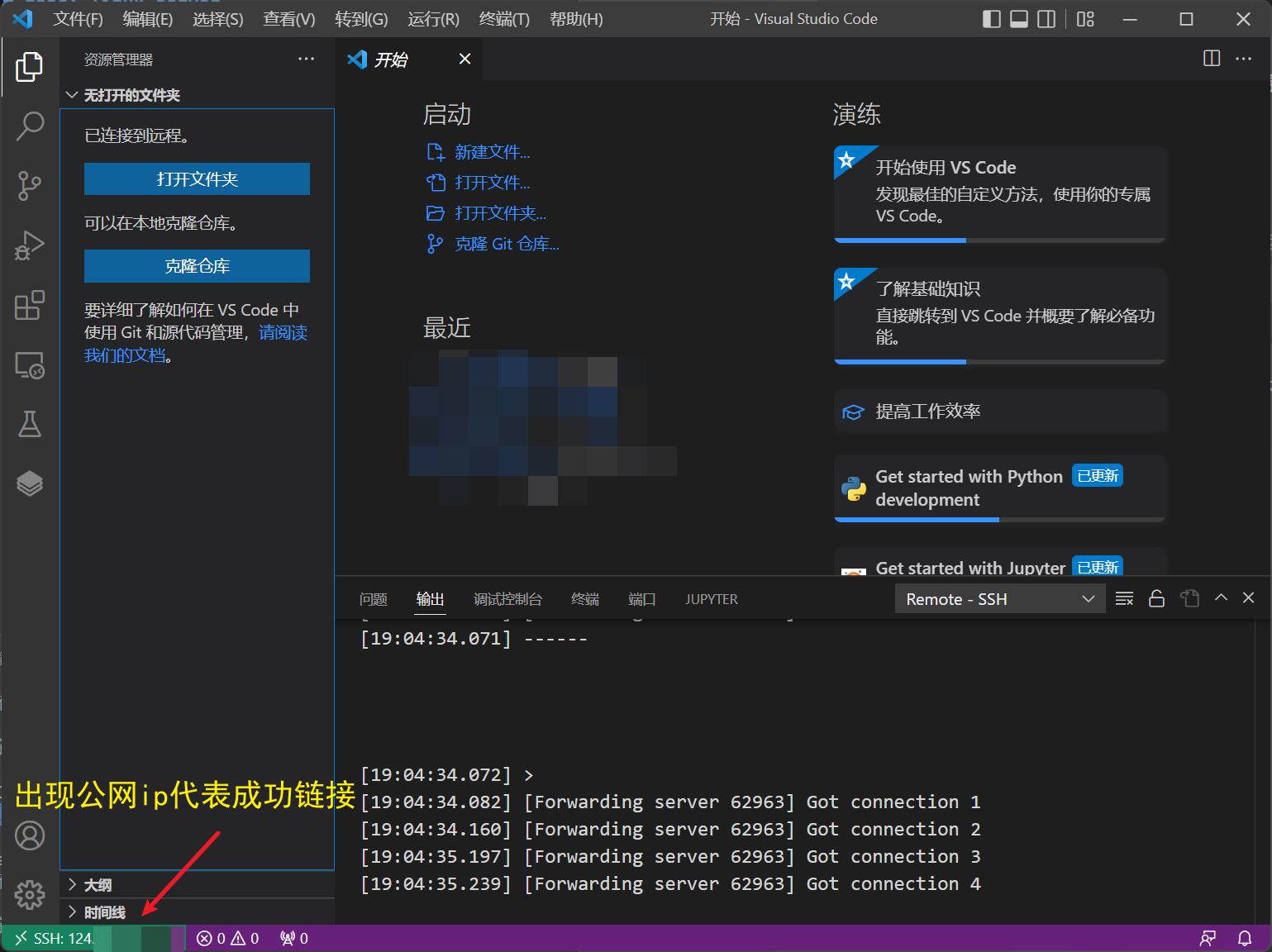The height and width of the screenshot is (952, 1272).
Task: Open editor more actions ellipsis
Action: [x=1244, y=59]
